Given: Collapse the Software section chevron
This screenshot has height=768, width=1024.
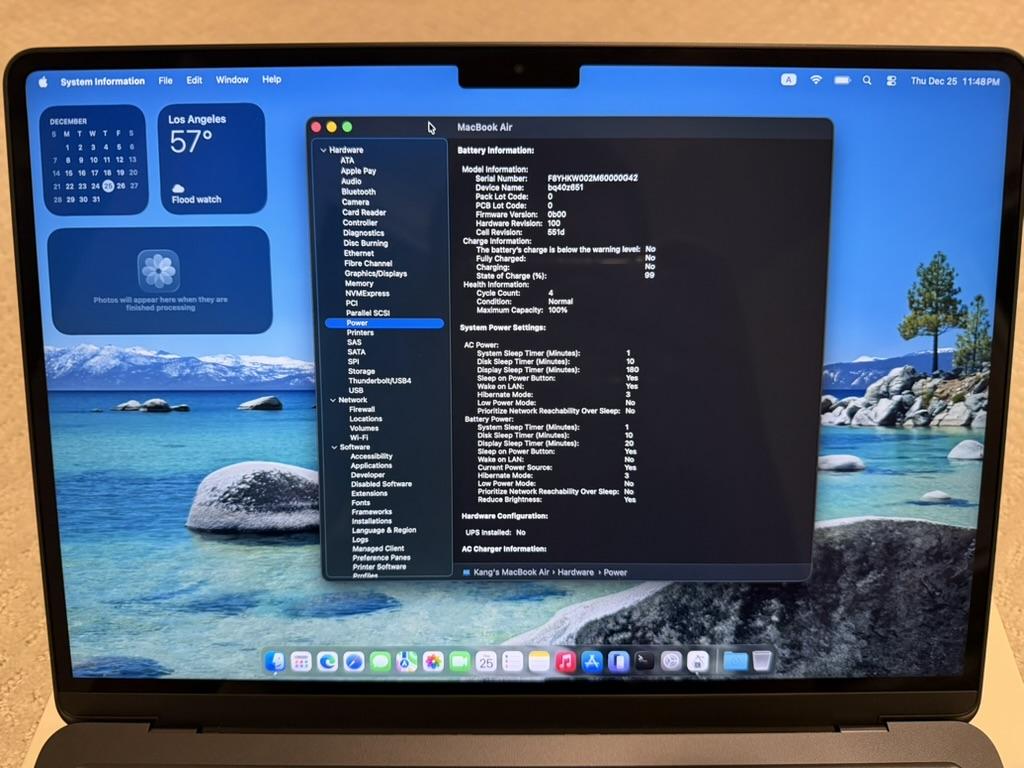Looking at the screenshot, I should pyautogui.click(x=334, y=447).
